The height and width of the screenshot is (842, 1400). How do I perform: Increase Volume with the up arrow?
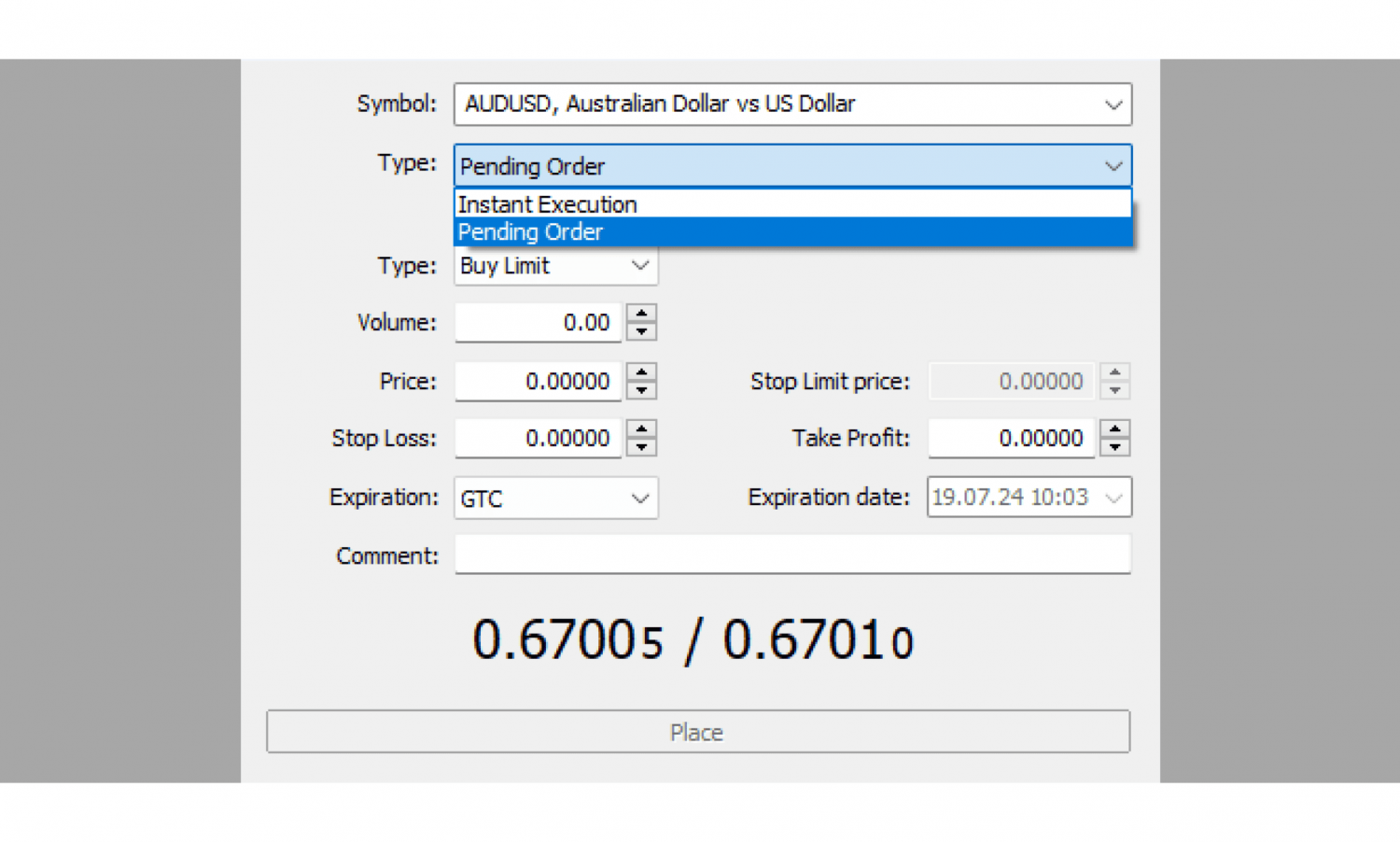pos(641,314)
